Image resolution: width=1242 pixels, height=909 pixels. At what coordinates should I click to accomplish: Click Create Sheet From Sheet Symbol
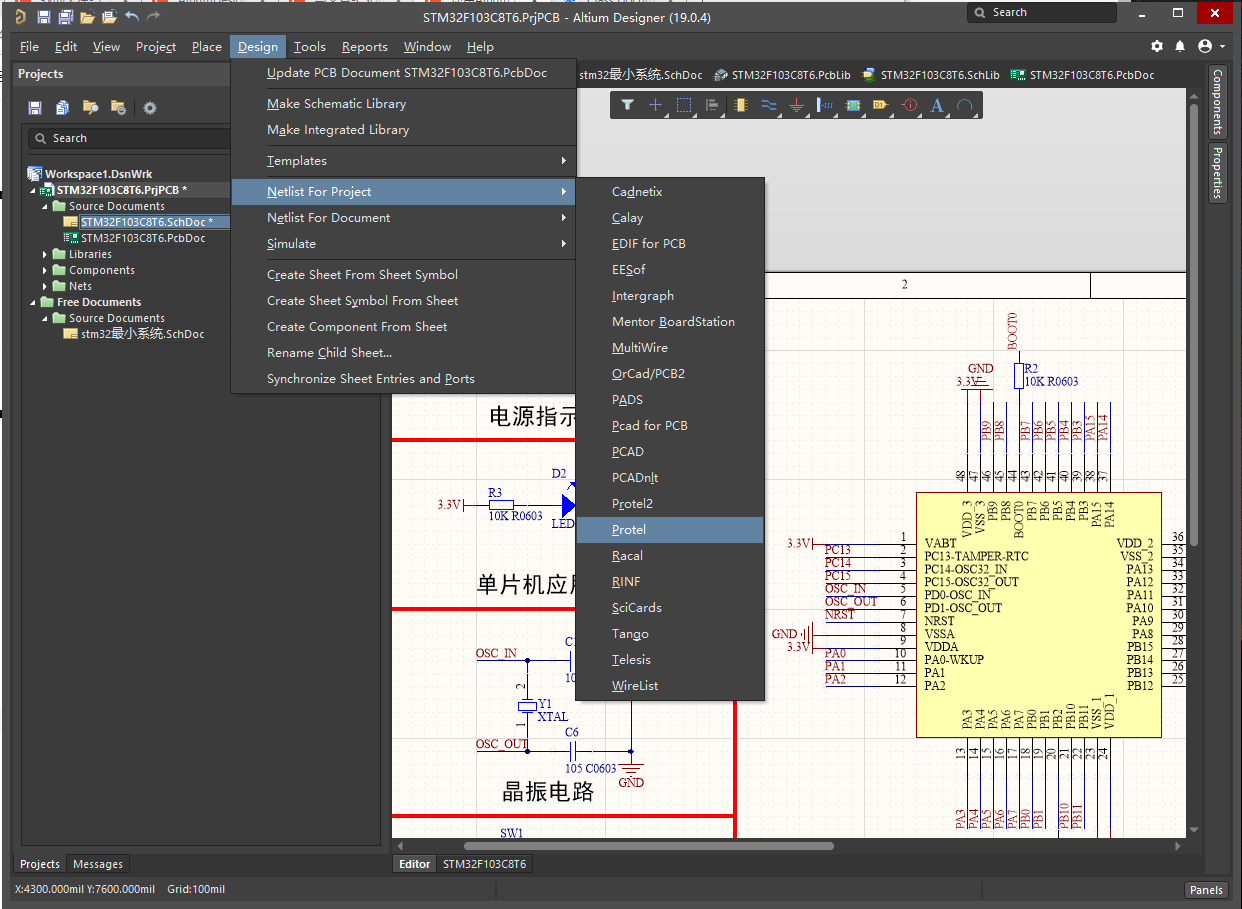tap(404, 275)
